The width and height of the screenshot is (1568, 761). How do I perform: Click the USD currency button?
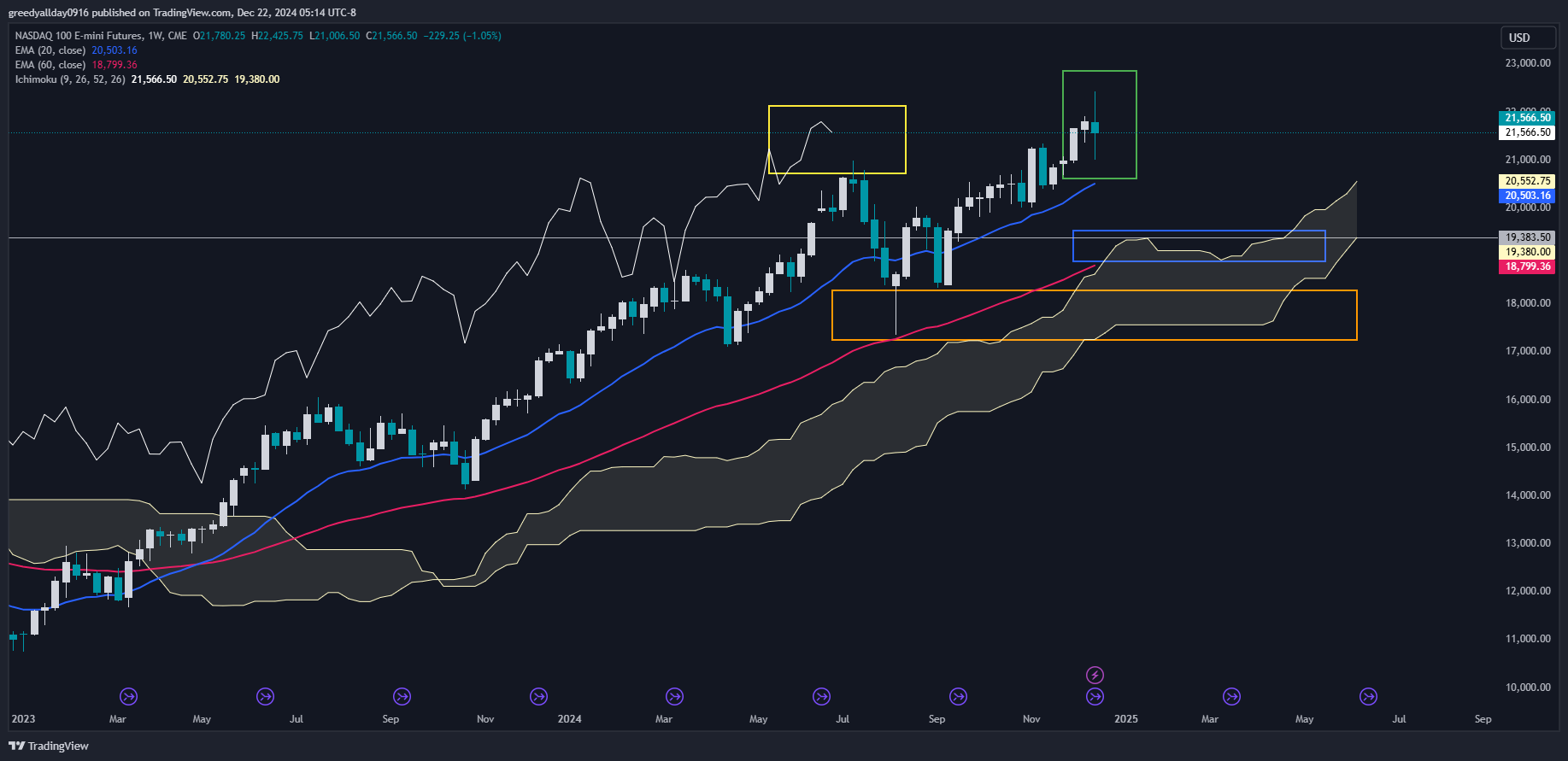pos(1529,38)
